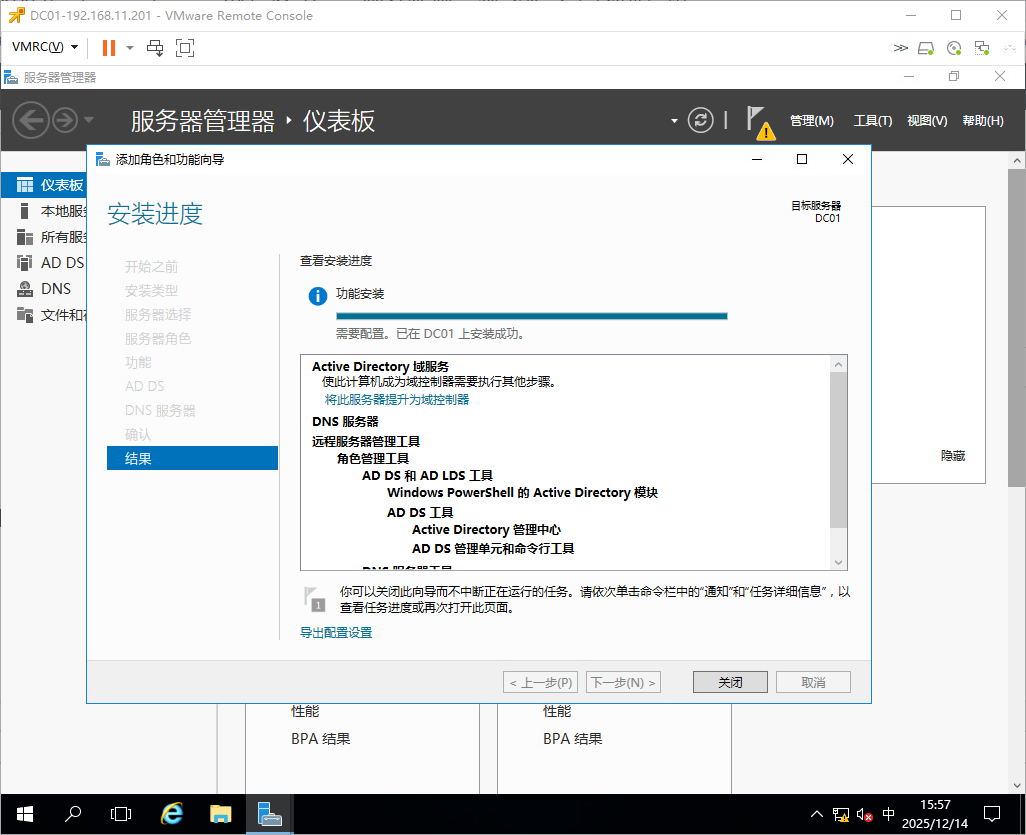This screenshot has width=1026, height=835.
Task: Select 所有服务器 in the sidebar
Action: pos(44,237)
